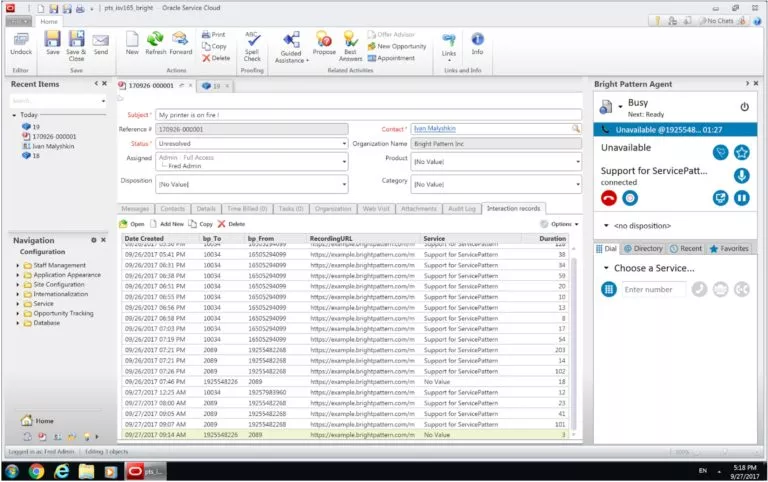The height and width of the screenshot is (482, 768).
Task: Add an Appointment
Action: (x=391, y=58)
